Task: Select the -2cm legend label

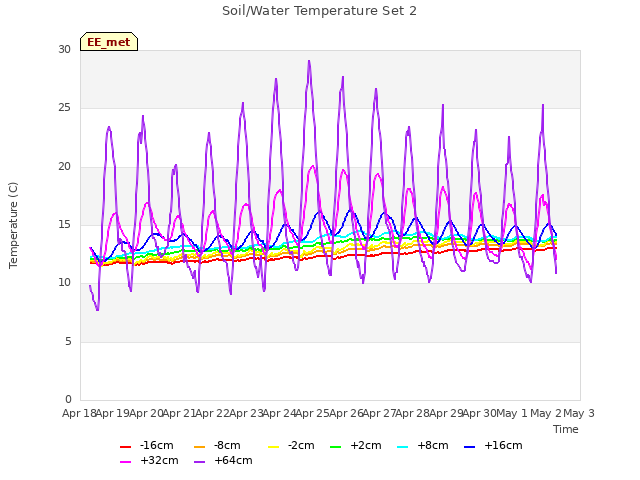Action: [x=301, y=445]
